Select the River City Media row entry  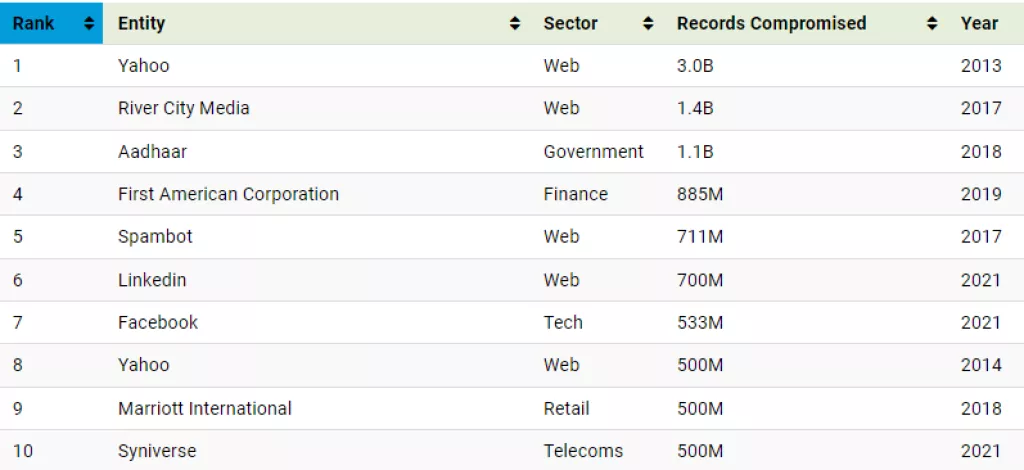point(184,108)
